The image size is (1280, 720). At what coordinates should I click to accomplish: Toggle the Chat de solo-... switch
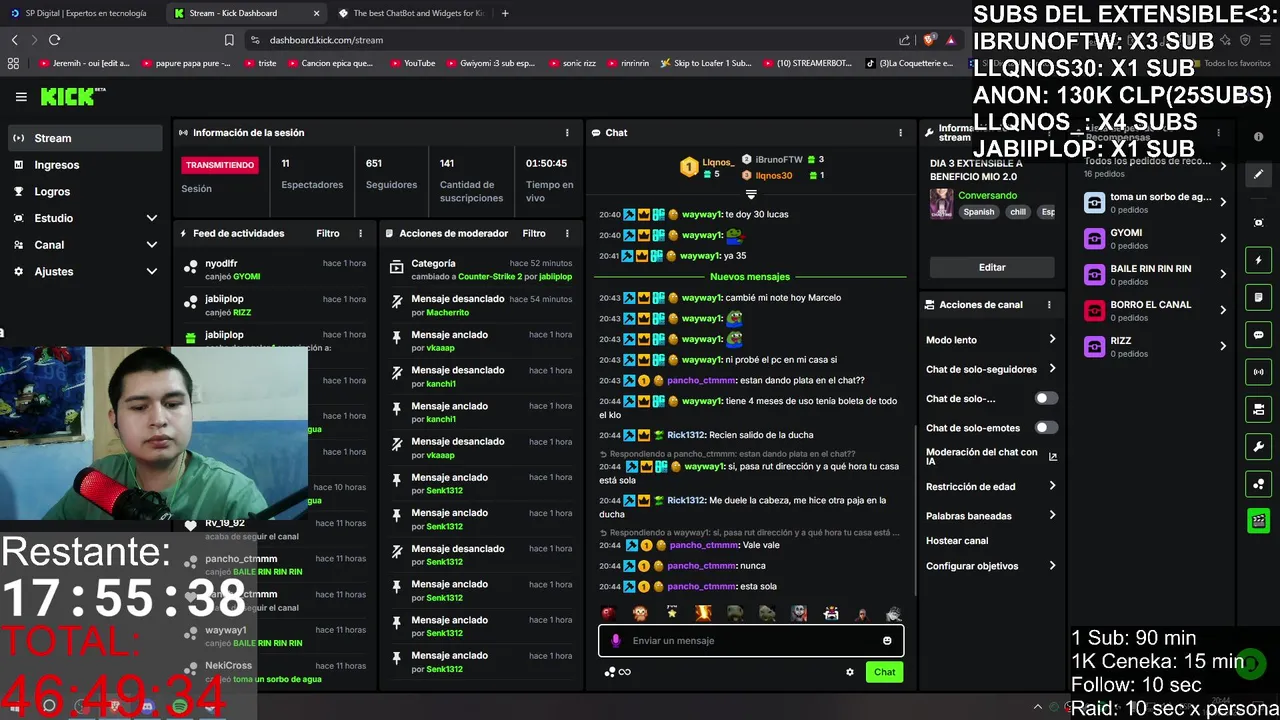pyautogui.click(x=1046, y=398)
